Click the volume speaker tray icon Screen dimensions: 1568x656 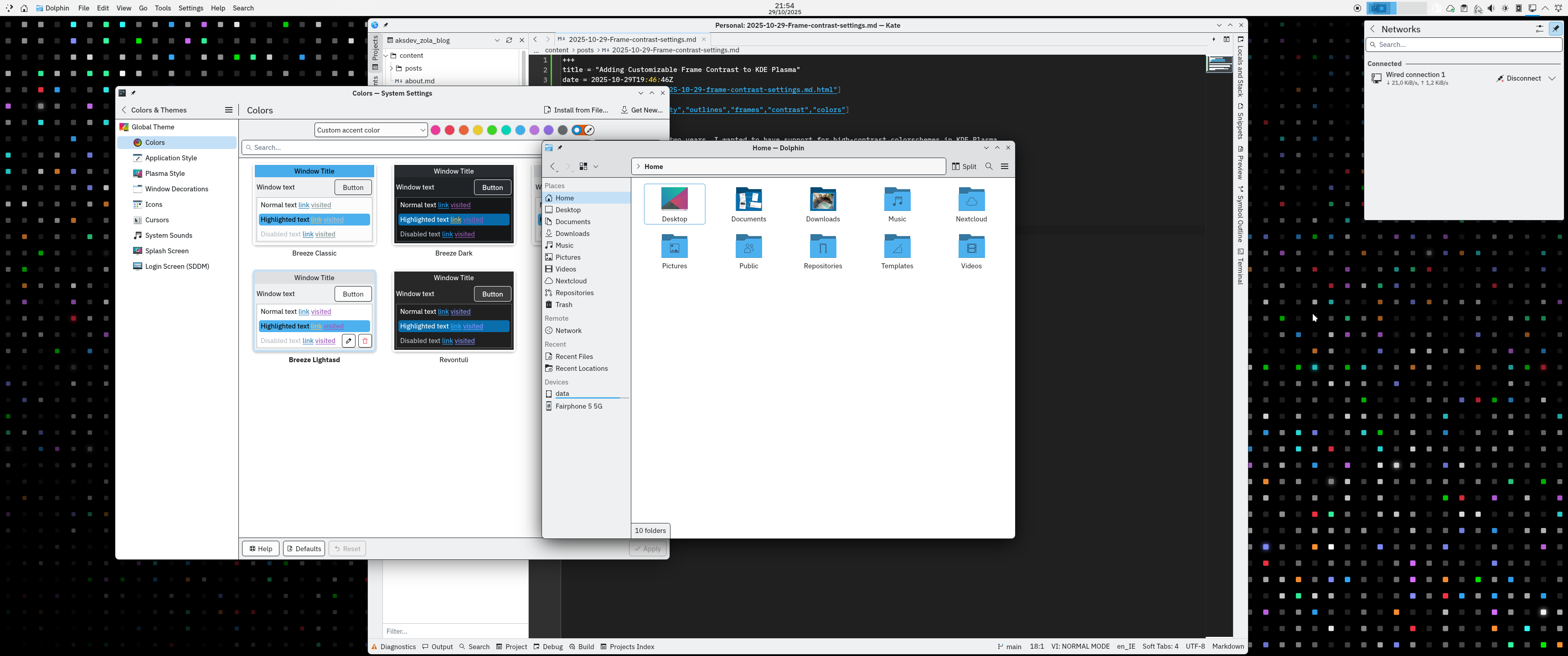coord(1491,9)
